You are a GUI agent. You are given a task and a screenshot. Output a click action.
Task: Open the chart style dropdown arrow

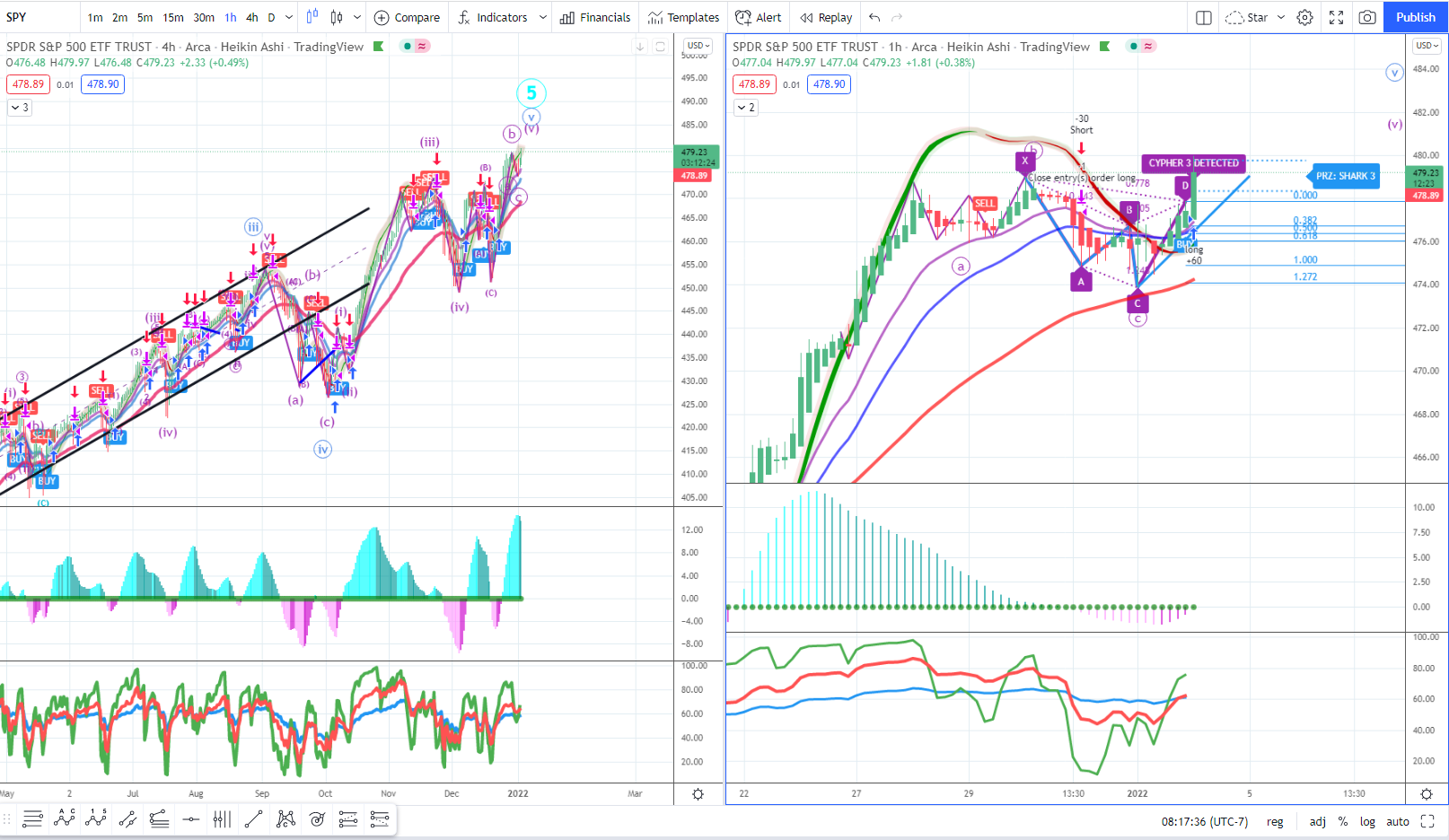[x=357, y=17]
